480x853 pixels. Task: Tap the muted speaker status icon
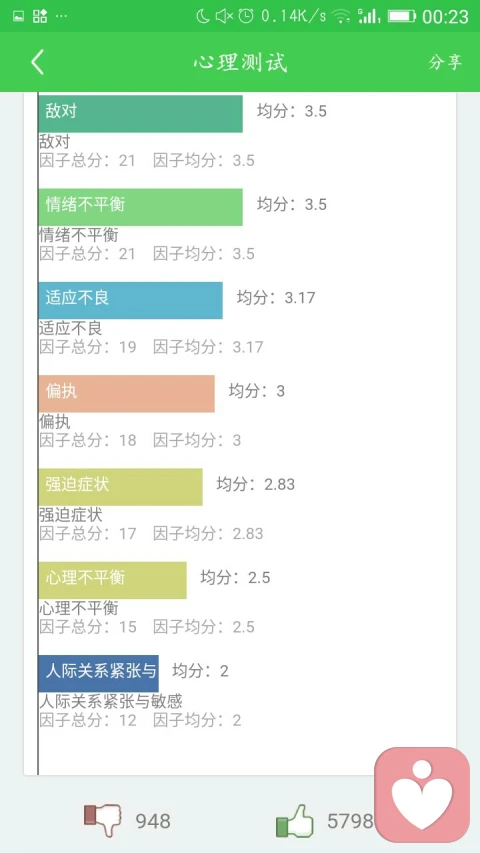point(224,16)
